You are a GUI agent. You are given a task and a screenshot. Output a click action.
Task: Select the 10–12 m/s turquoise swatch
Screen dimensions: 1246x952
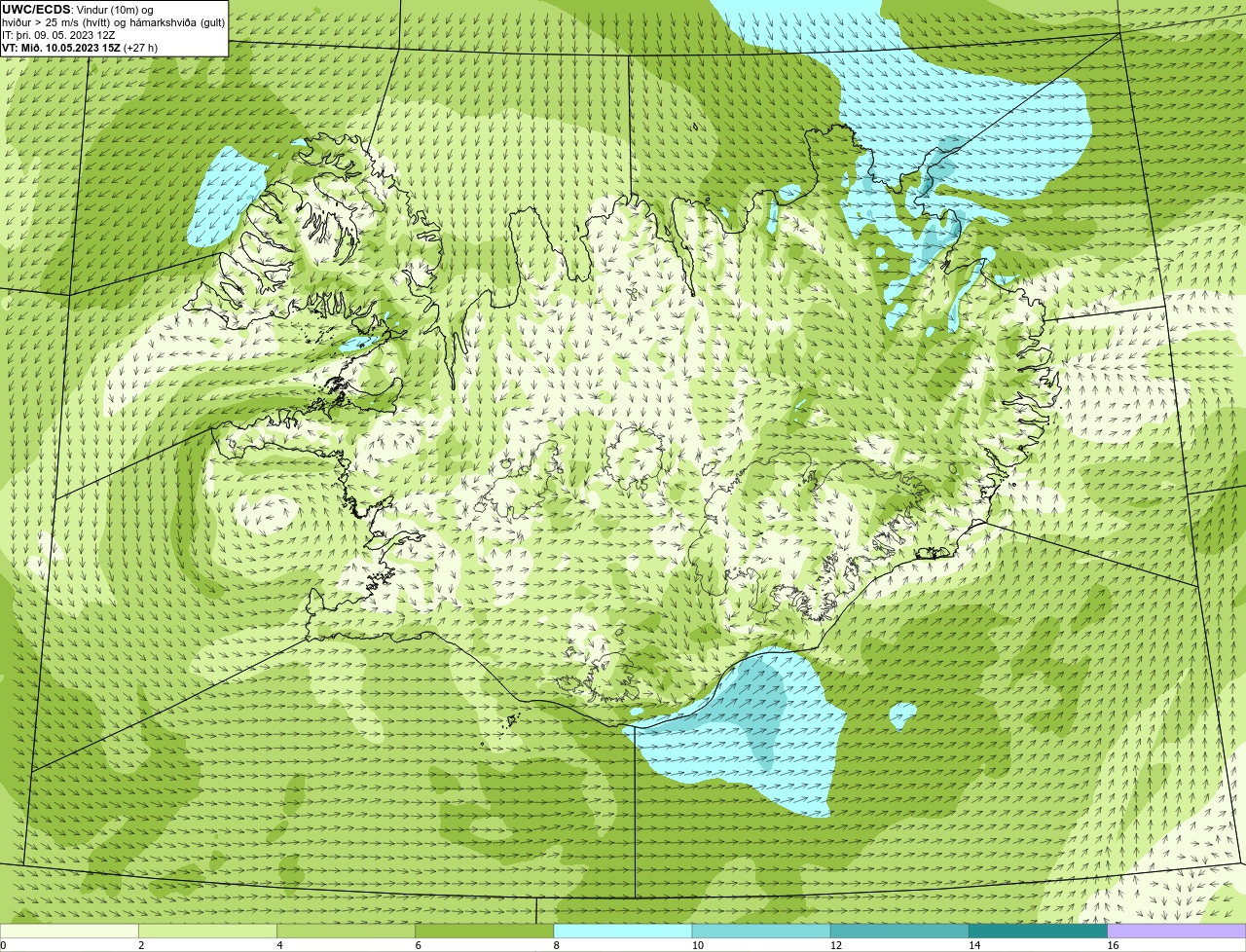761,931
